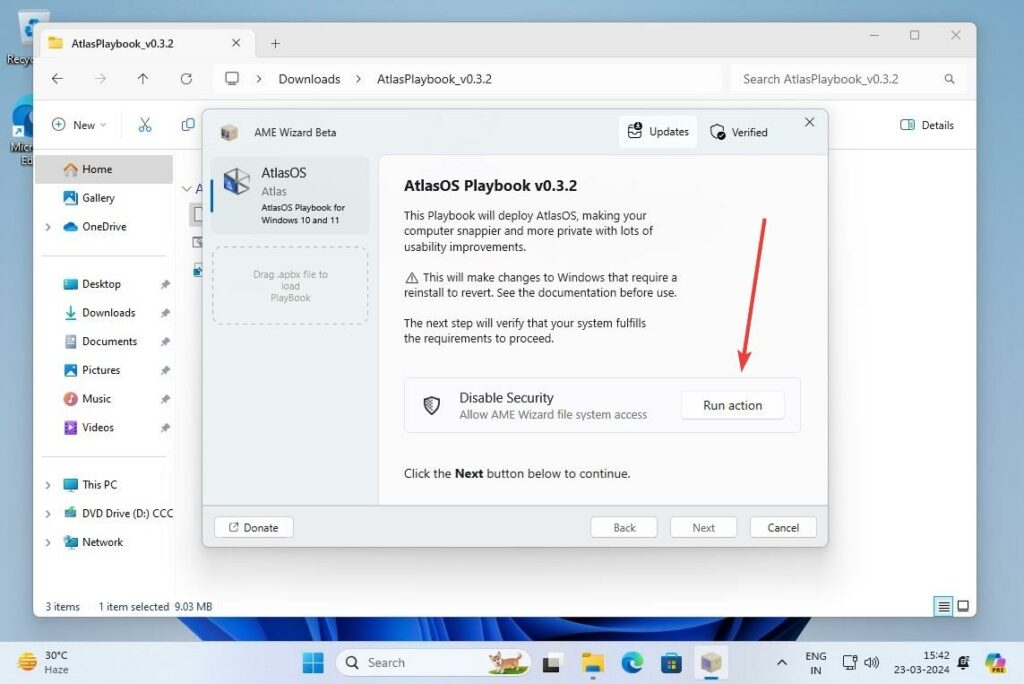Image resolution: width=1024 pixels, height=684 pixels.
Task: Go up one folder level
Action: pos(143,79)
